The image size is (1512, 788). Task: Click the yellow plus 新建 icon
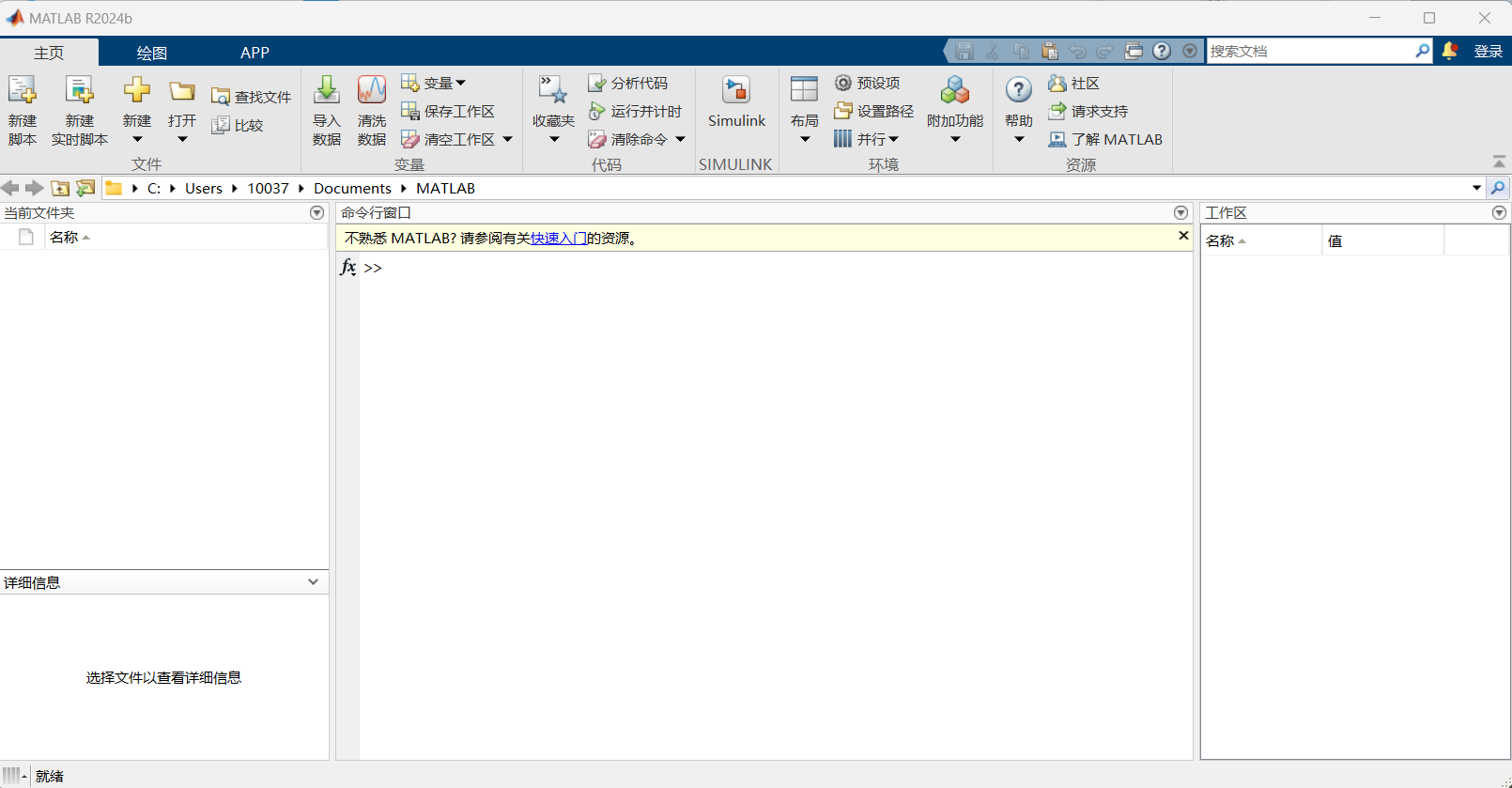(x=137, y=90)
